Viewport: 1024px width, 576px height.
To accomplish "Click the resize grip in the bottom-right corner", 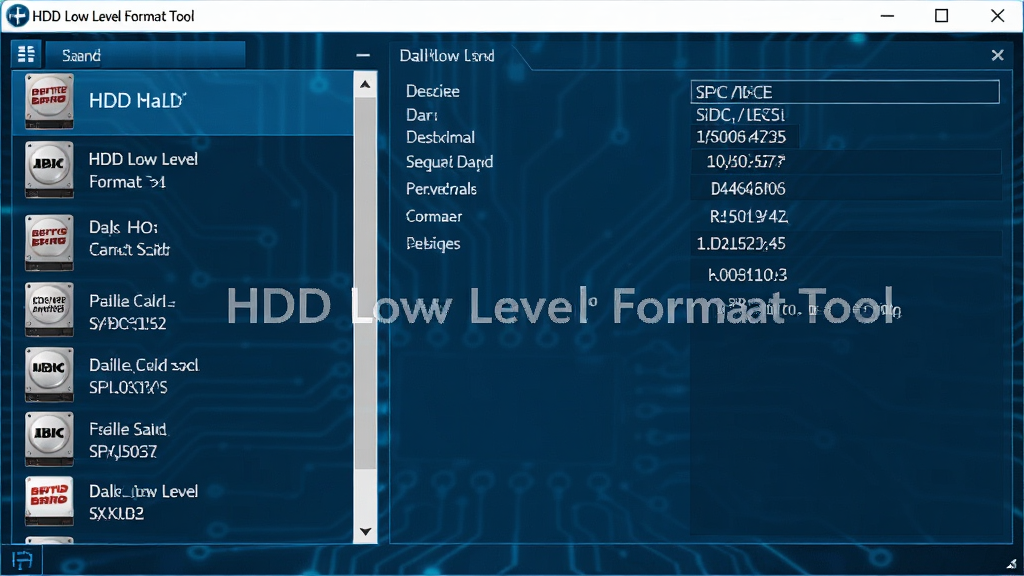I will point(1011,564).
